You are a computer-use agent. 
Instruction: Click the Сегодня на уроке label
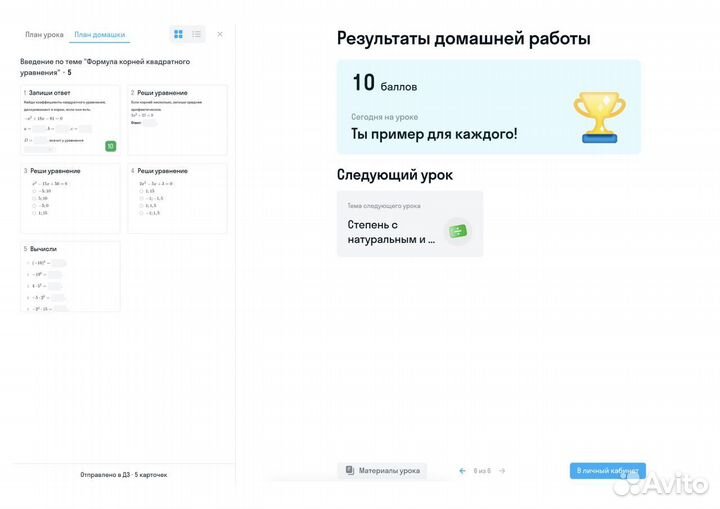coord(384,117)
